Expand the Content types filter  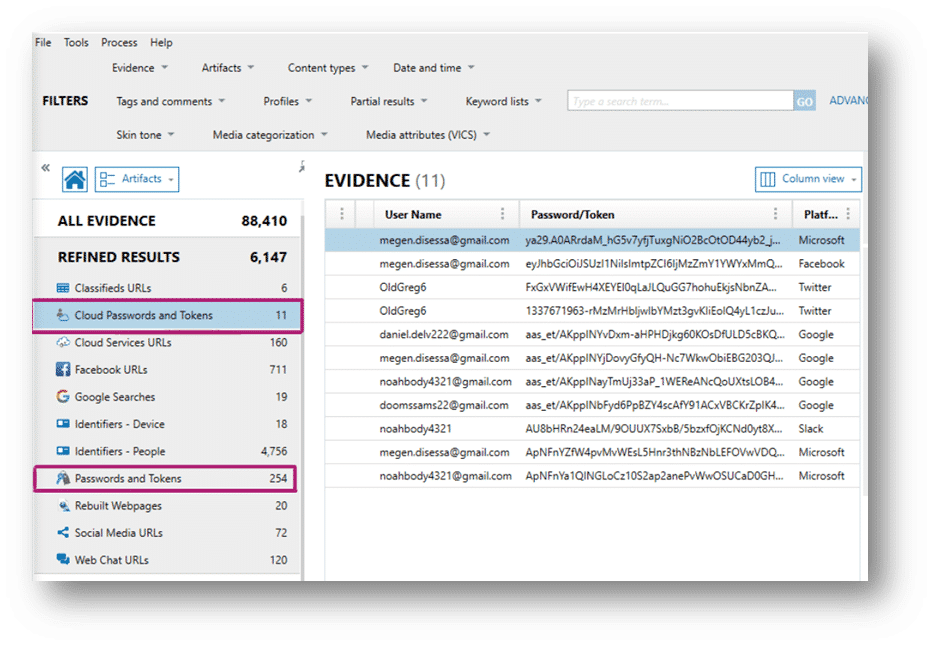tap(328, 68)
